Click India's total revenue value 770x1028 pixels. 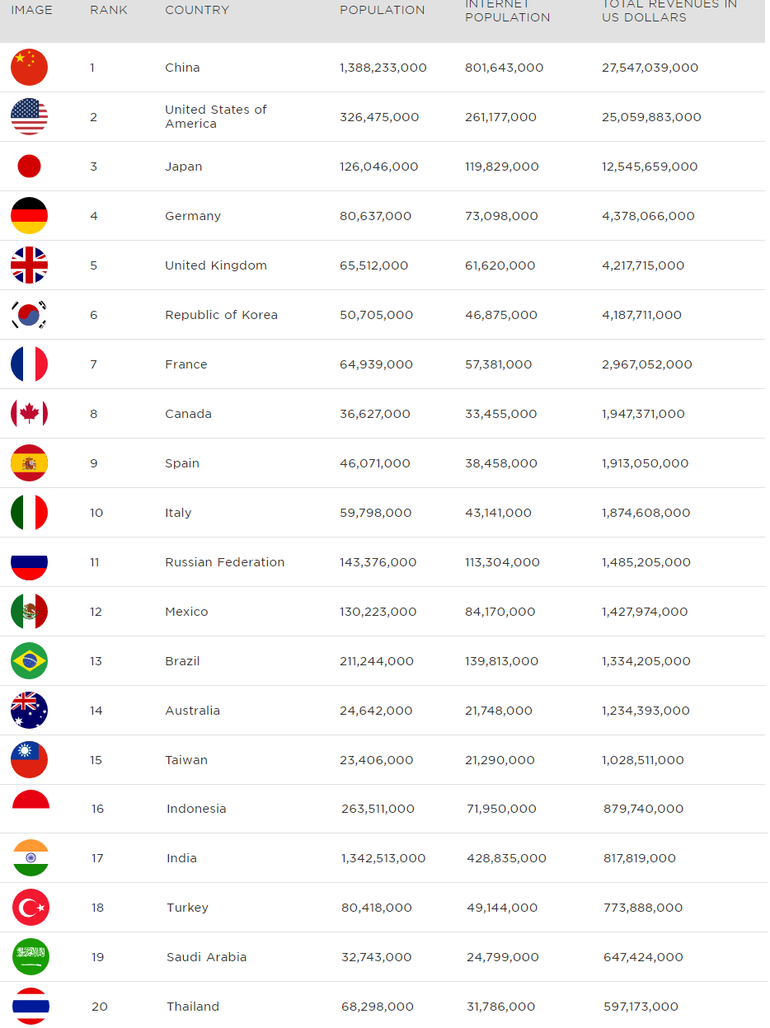(639, 858)
